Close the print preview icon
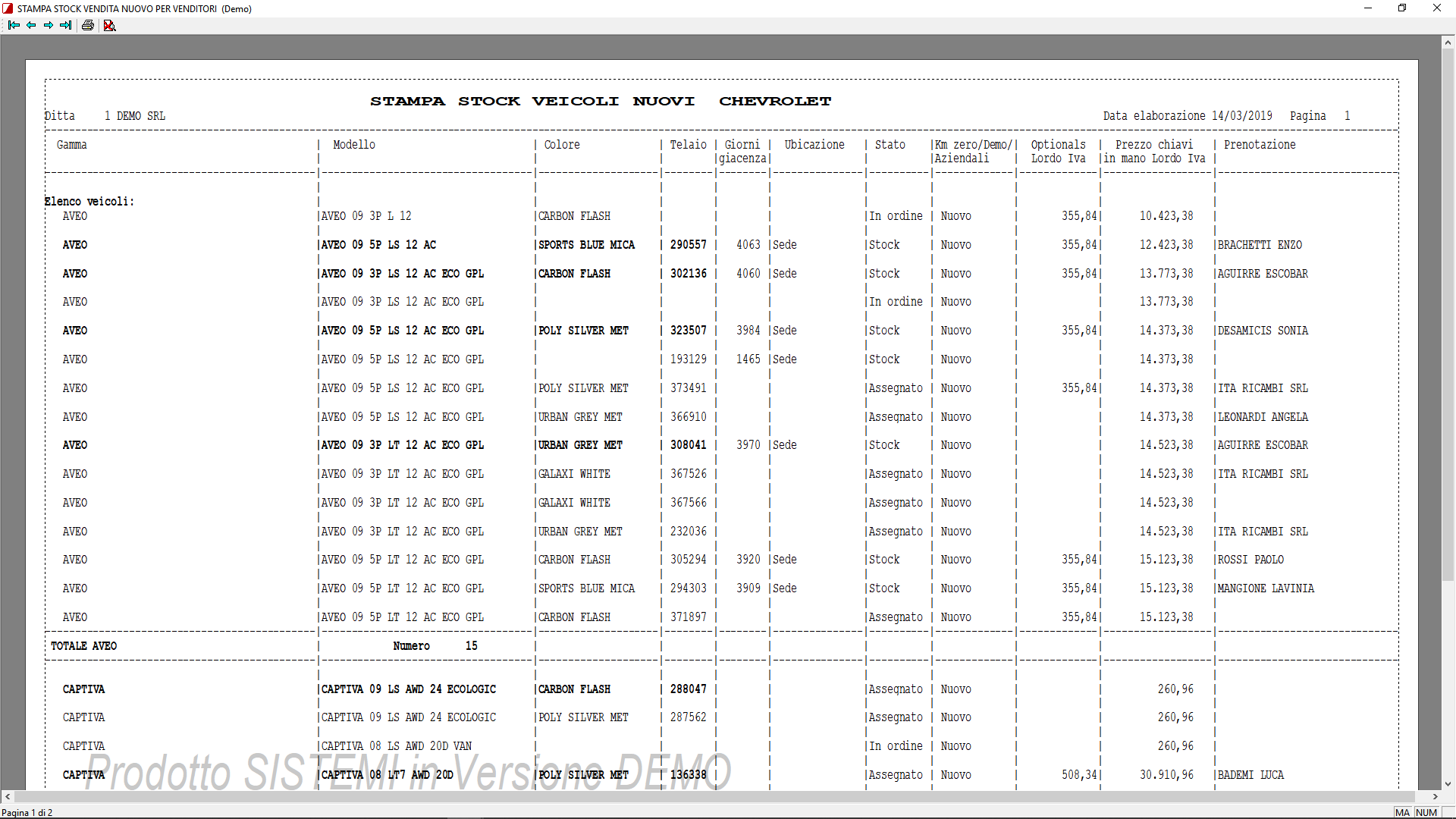 [110, 25]
